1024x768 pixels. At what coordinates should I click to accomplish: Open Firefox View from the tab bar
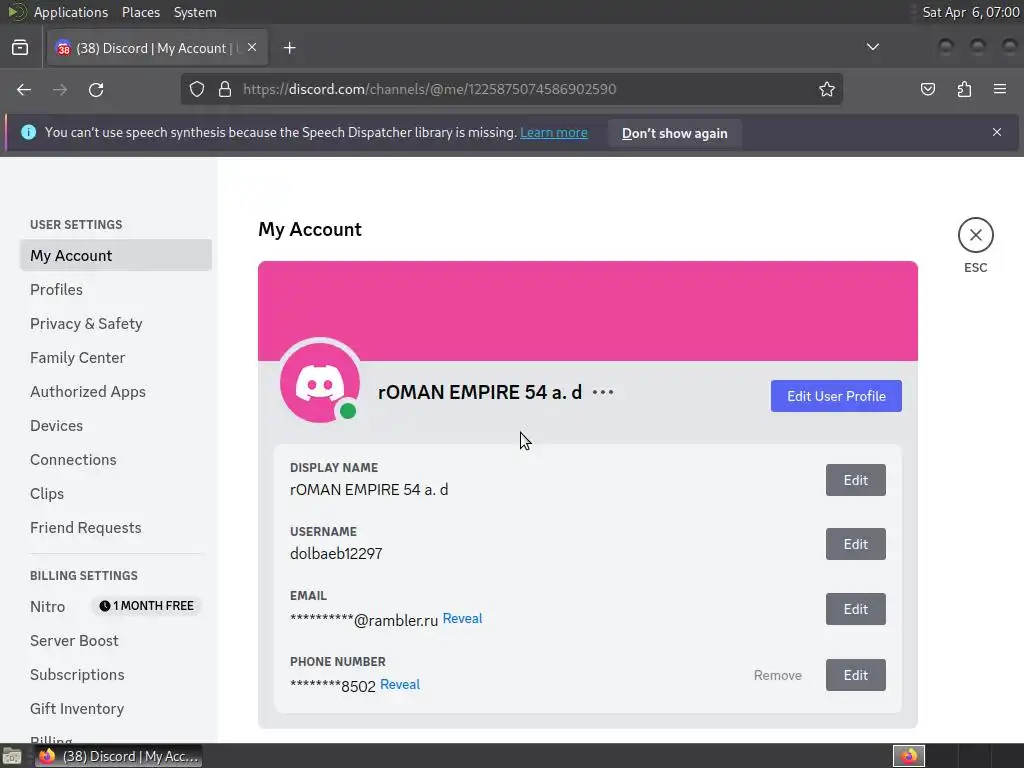[20, 48]
